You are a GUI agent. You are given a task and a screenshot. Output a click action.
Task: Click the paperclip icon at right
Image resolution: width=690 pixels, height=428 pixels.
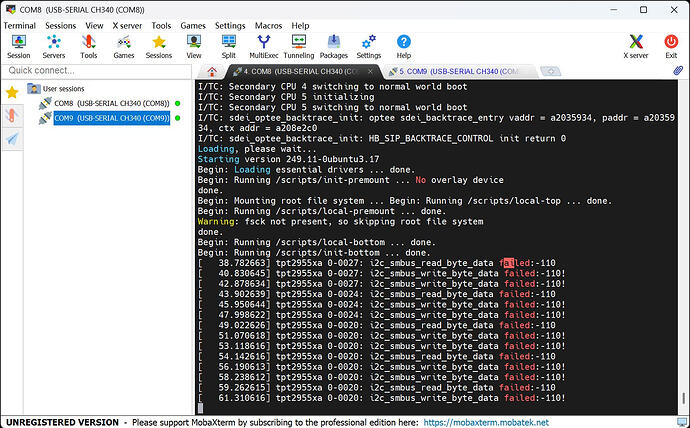[x=678, y=70]
